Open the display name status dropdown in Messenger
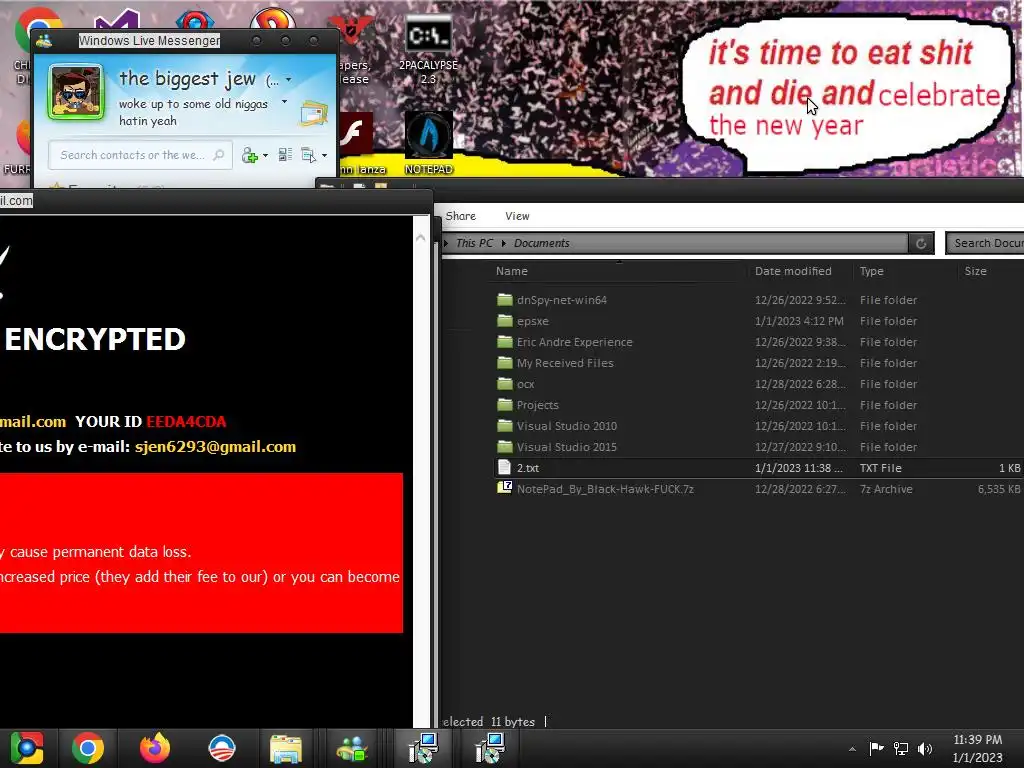 [289, 80]
